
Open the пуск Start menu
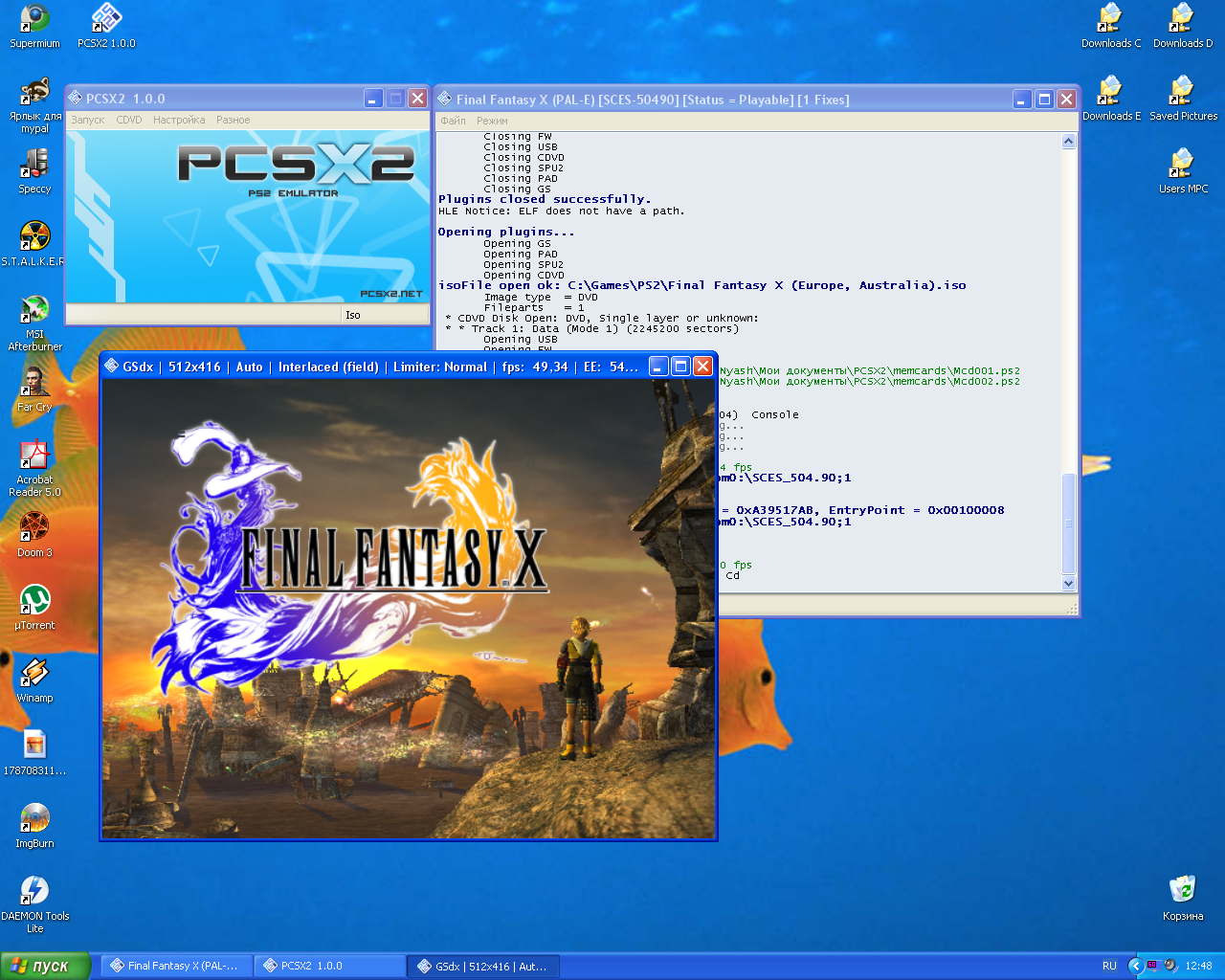[x=45, y=966]
